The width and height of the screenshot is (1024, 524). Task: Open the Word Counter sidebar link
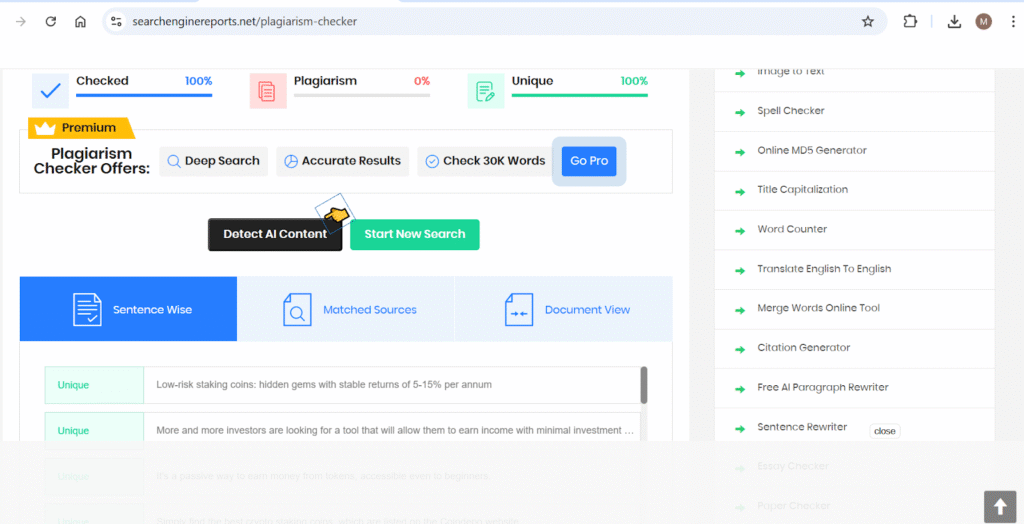[792, 229]
